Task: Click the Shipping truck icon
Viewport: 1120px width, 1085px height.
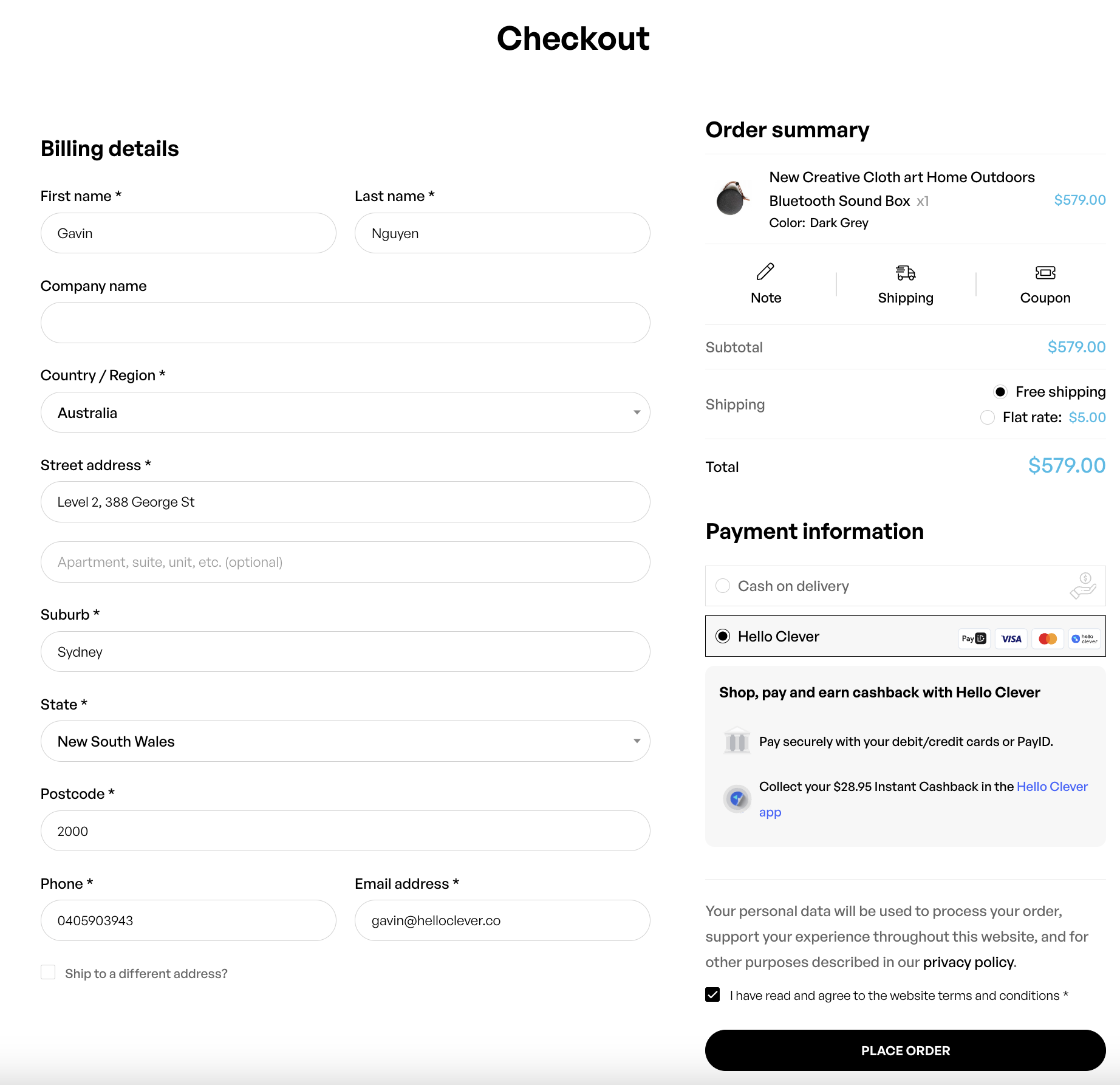Action: [x=905, y=273]
